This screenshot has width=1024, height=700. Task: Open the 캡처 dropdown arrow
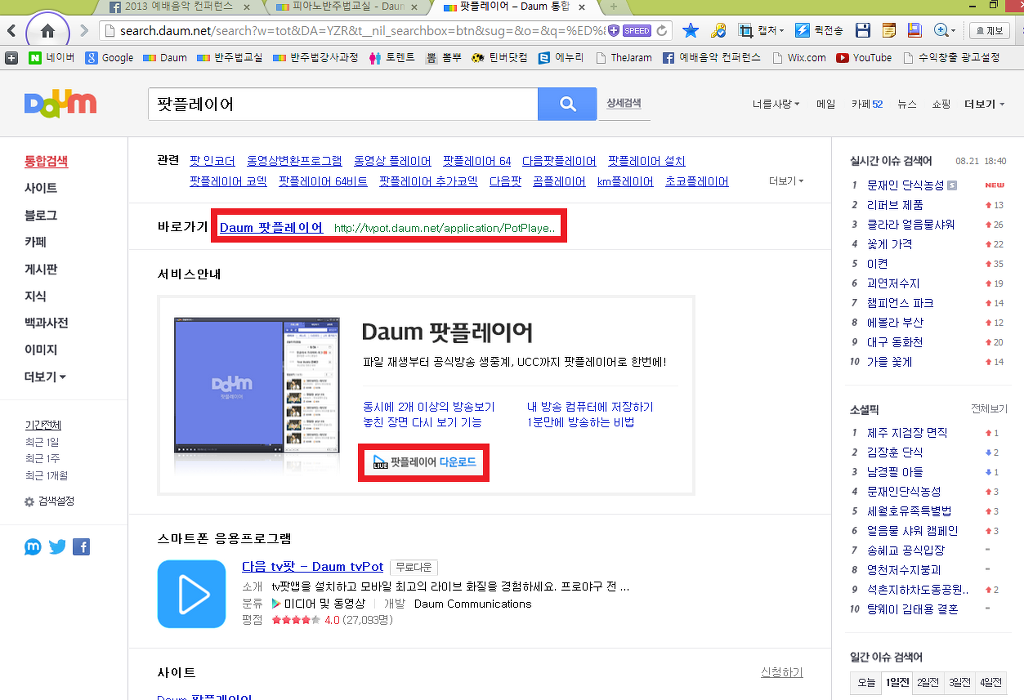tap(782, 31)
